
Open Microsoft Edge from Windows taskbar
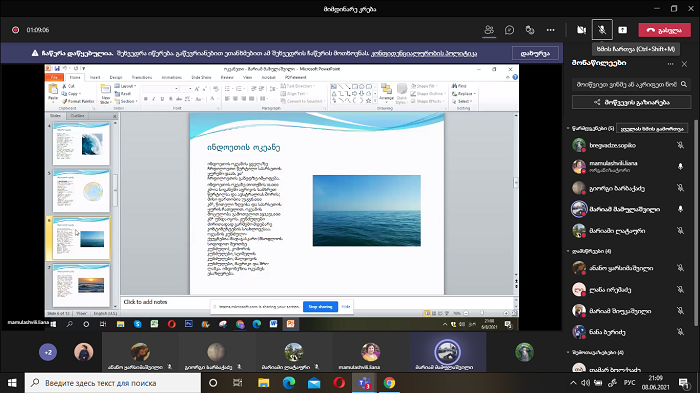pos(289,383)
